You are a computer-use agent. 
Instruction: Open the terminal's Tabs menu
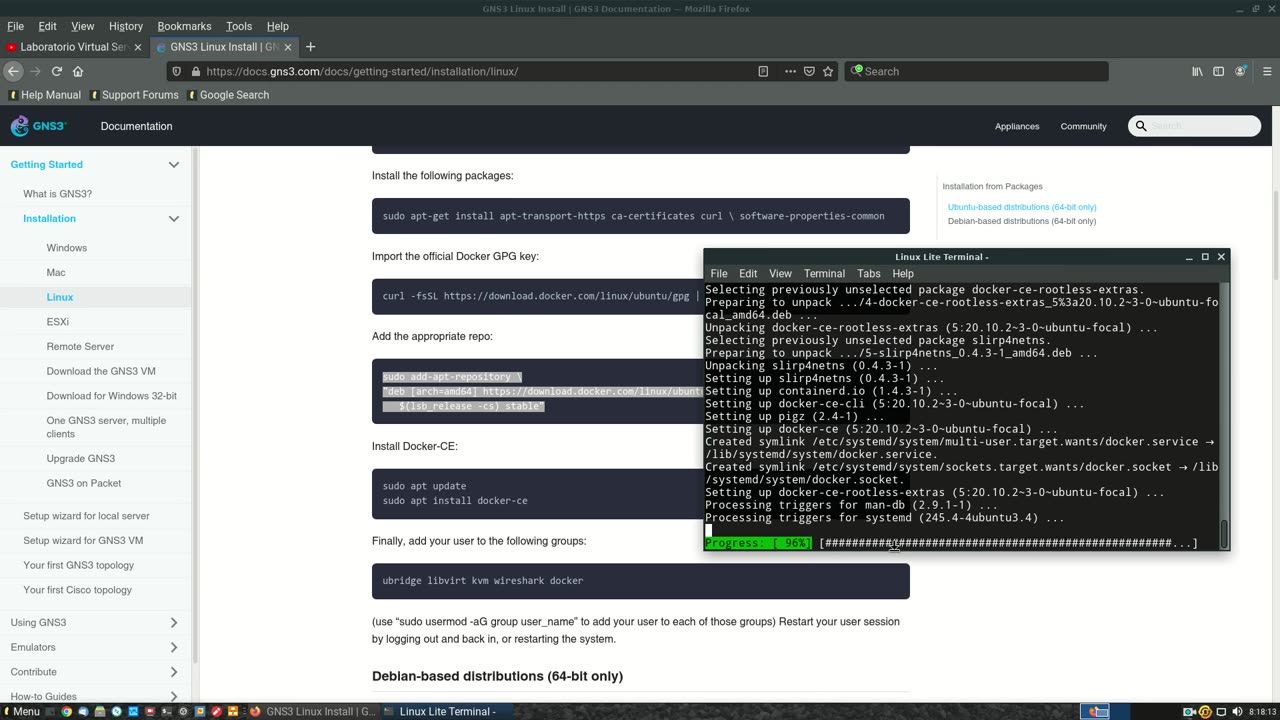coord(869,273)
